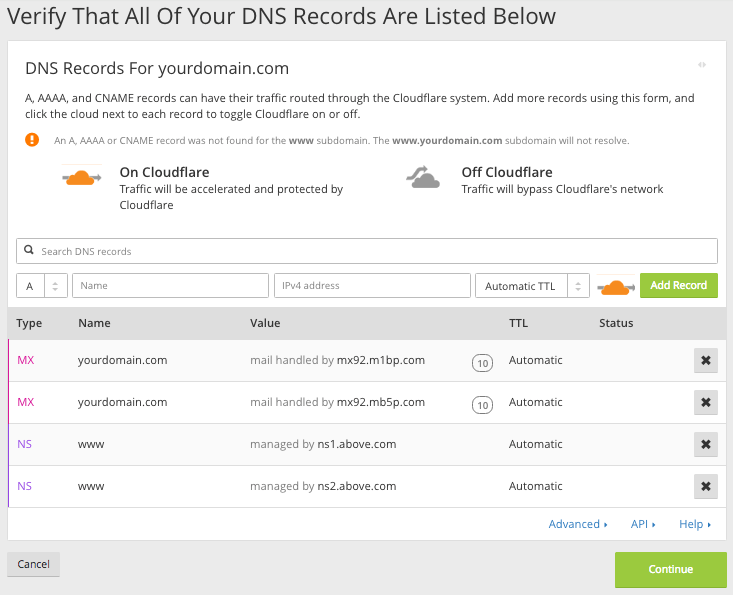Screen dimensions: 733x595
Task: Open the record type A dropdown
Action: [42, 286]
